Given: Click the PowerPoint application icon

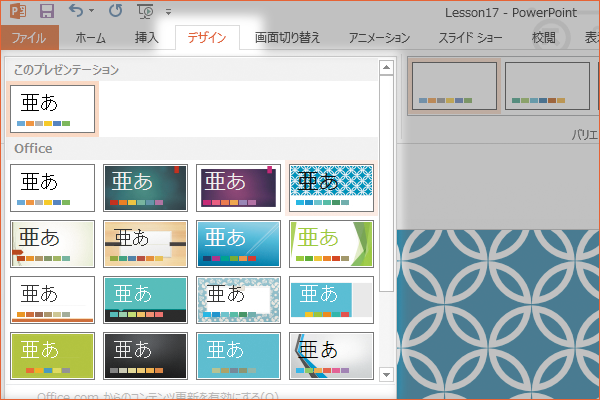Looking at the screenshot, I should (x=17, y=12).
